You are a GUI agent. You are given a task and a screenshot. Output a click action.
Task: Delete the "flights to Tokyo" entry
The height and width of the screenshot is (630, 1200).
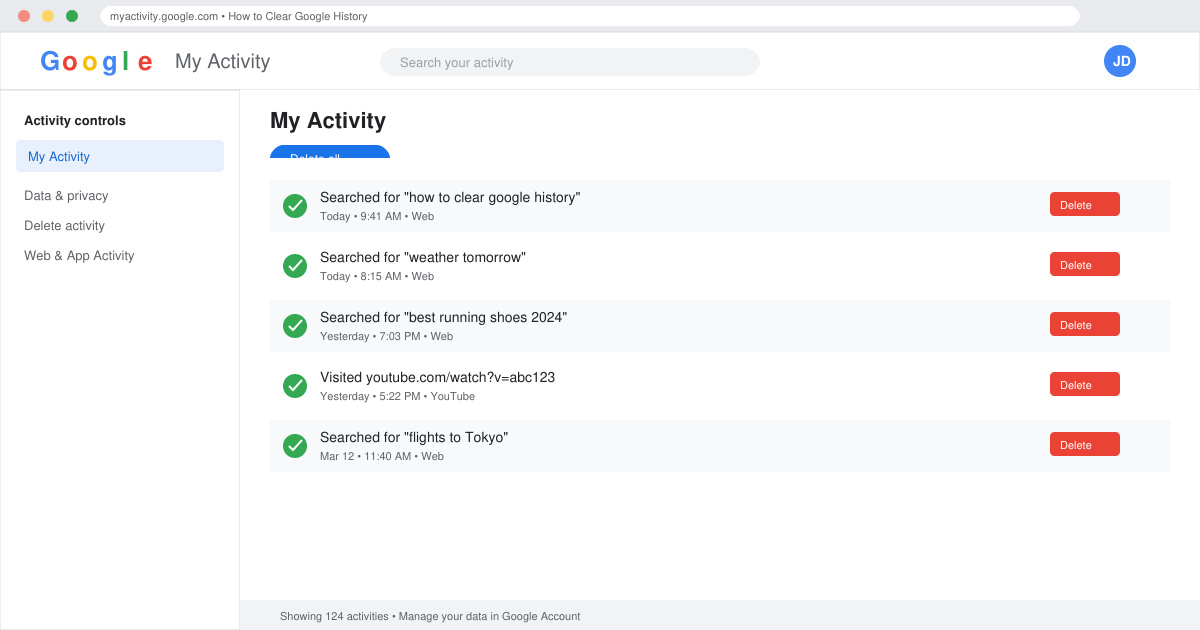1085,444
